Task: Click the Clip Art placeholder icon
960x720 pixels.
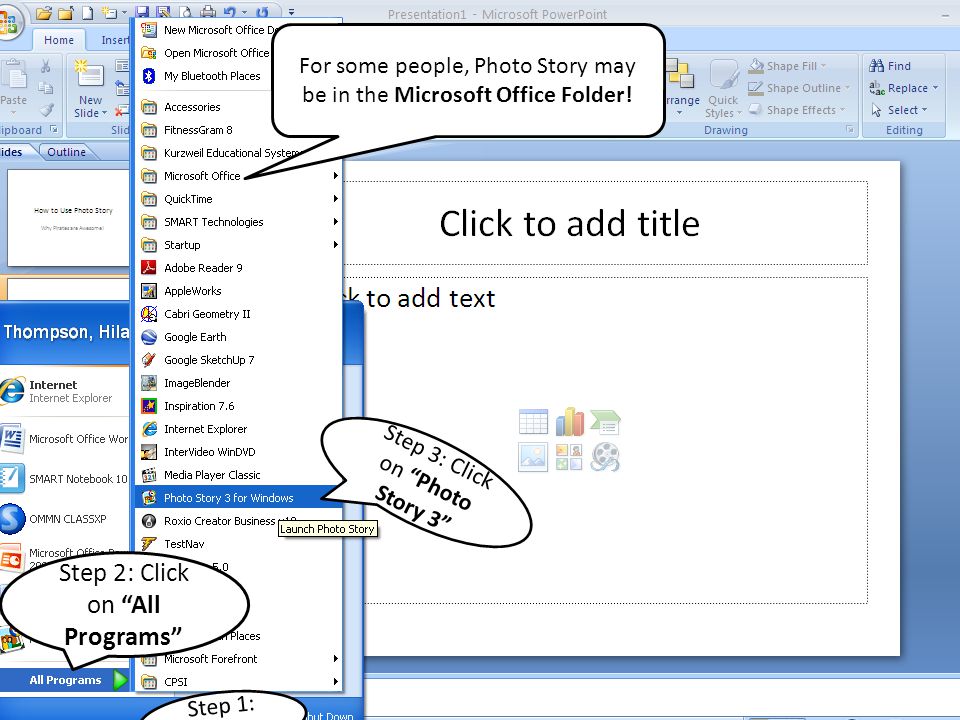Action: coord(569,457)
